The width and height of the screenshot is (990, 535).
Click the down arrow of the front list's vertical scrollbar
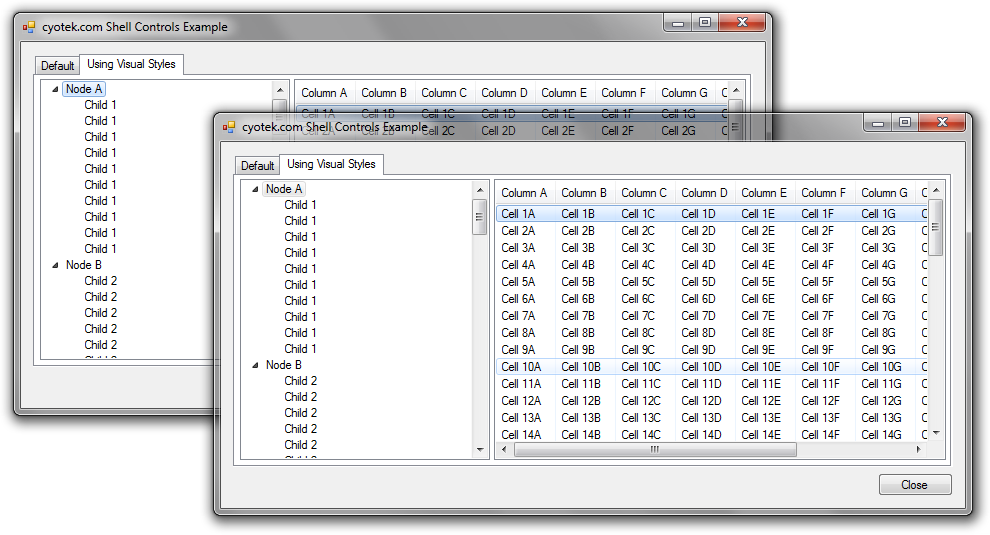tap(936, 433)
